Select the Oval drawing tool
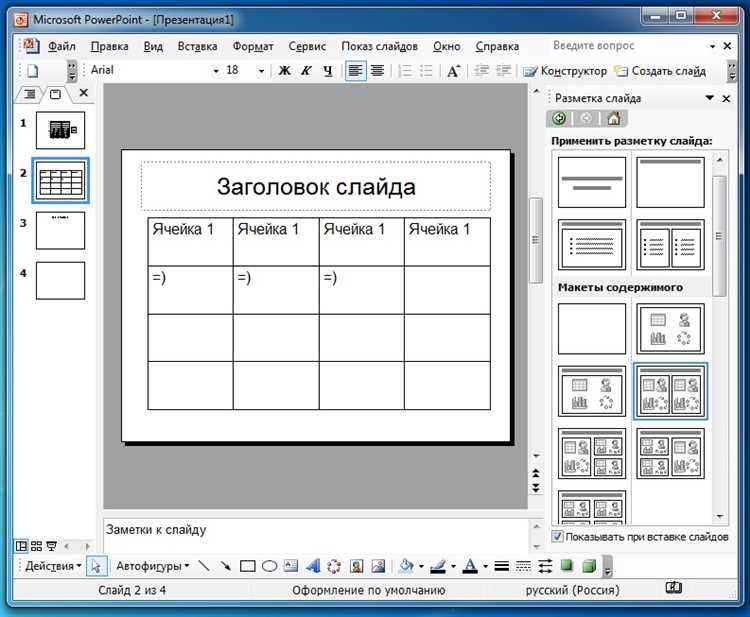Image resolution: width=750 pixels, height=617 pixels. point(270,566)
